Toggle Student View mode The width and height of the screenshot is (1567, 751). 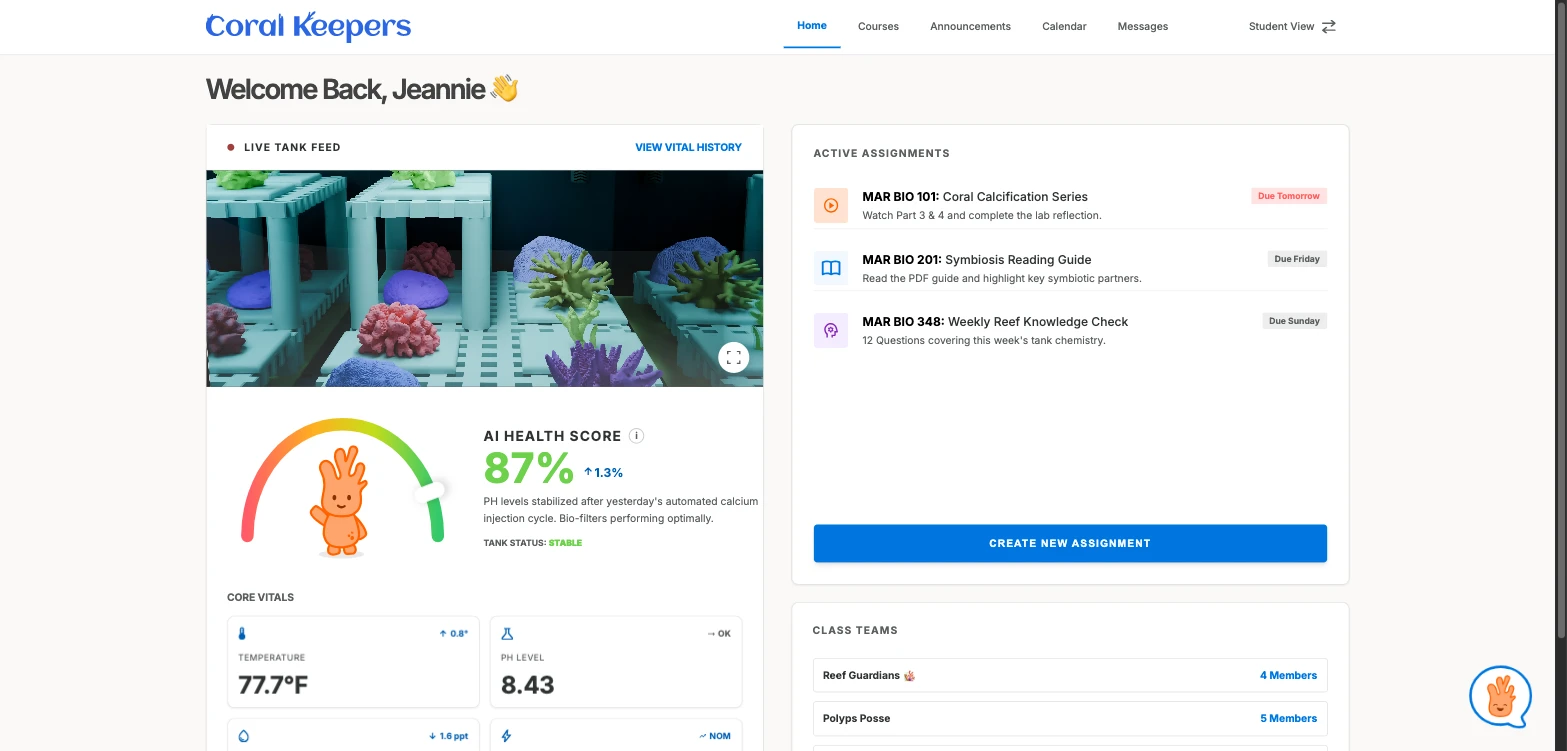pyautogui.click(x=1292, y=27)
